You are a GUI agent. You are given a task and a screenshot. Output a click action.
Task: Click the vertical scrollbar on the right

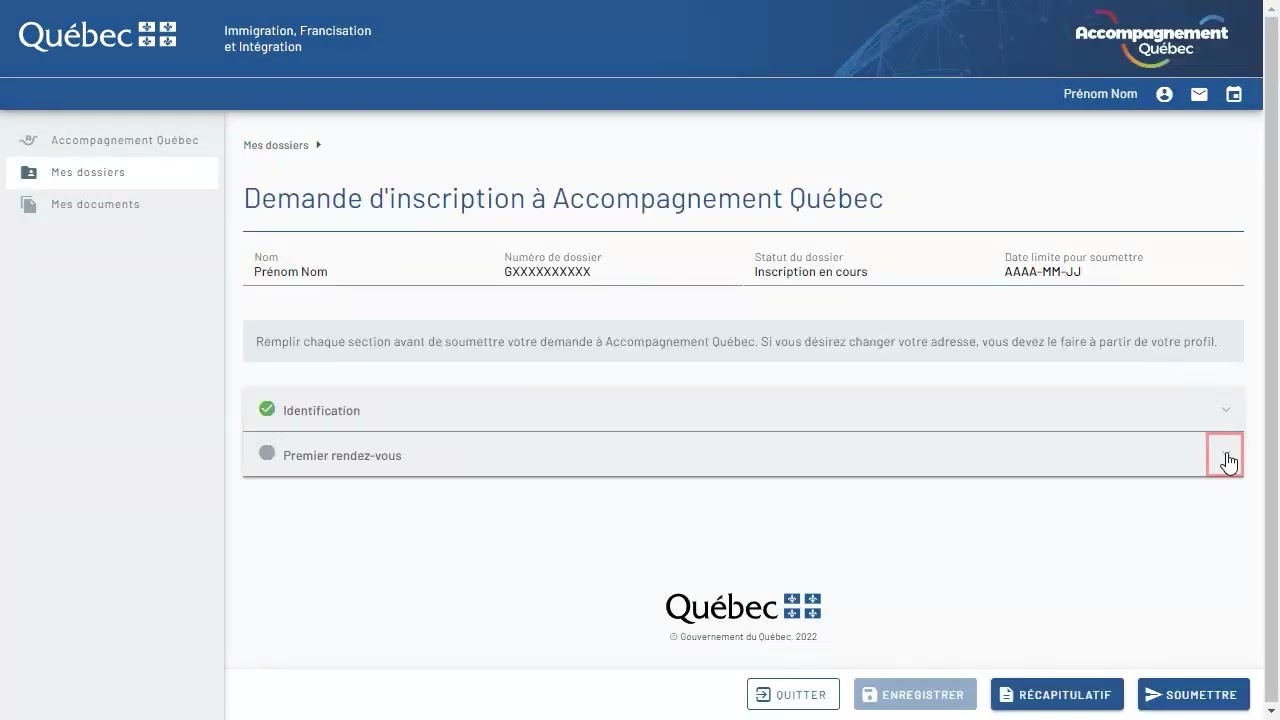tap(1272, 360)
